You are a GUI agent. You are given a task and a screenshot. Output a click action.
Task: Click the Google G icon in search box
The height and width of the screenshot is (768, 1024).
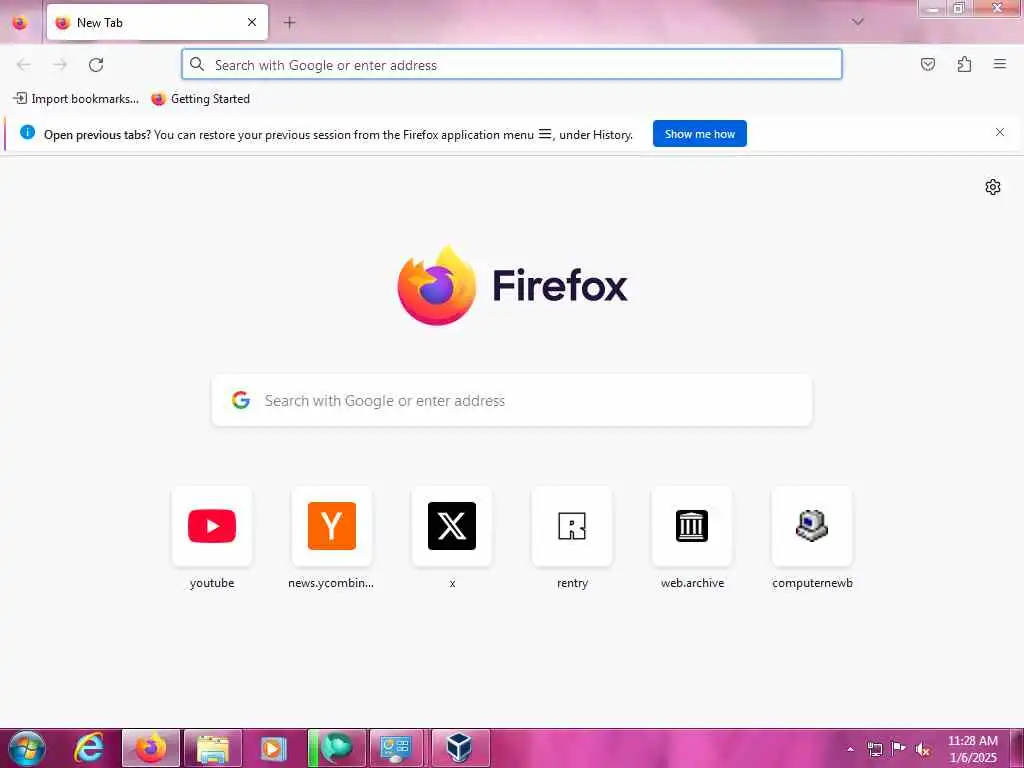[241, 400]
